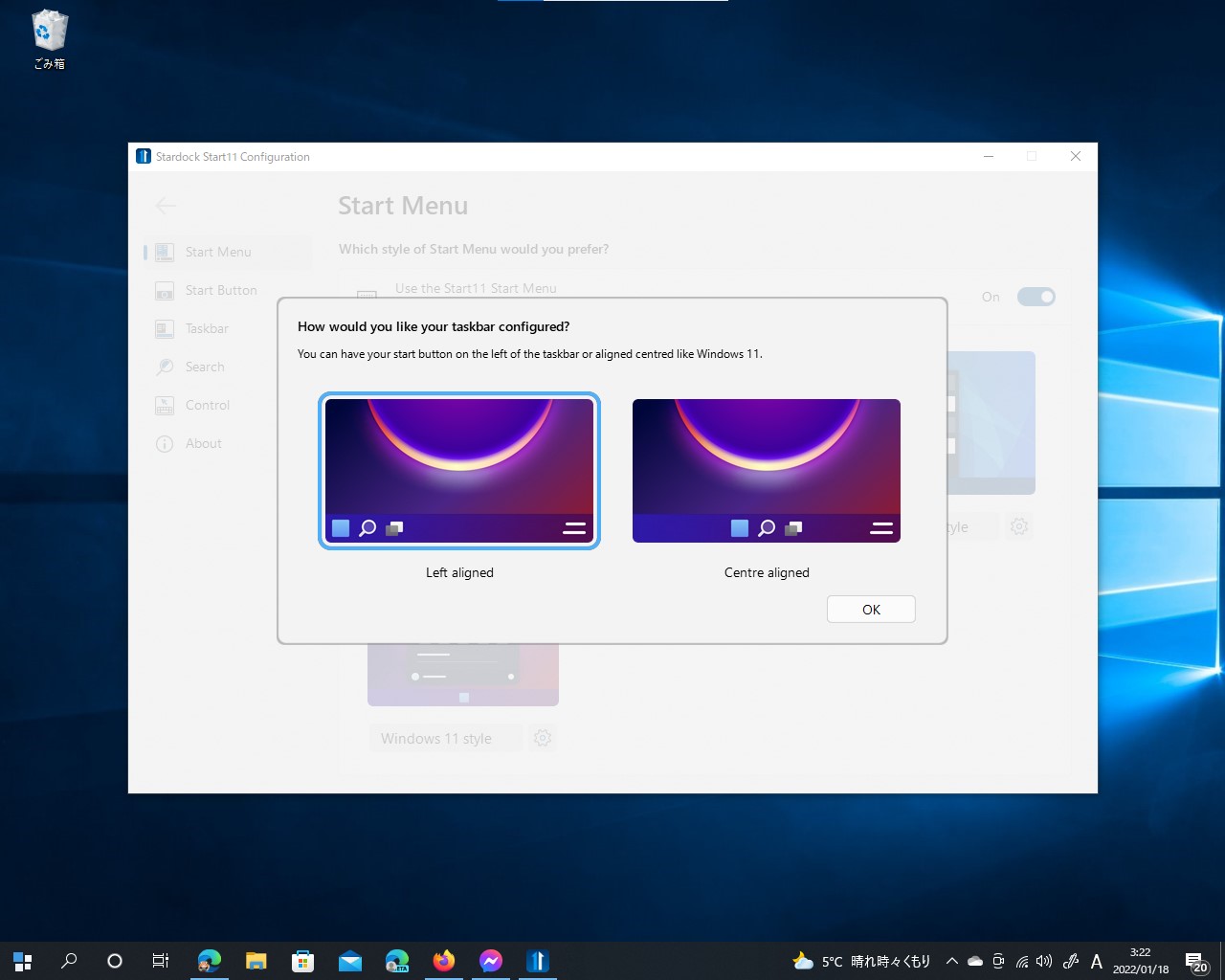Open the Control settings section
1225x980 pixels.
[228, 405]
